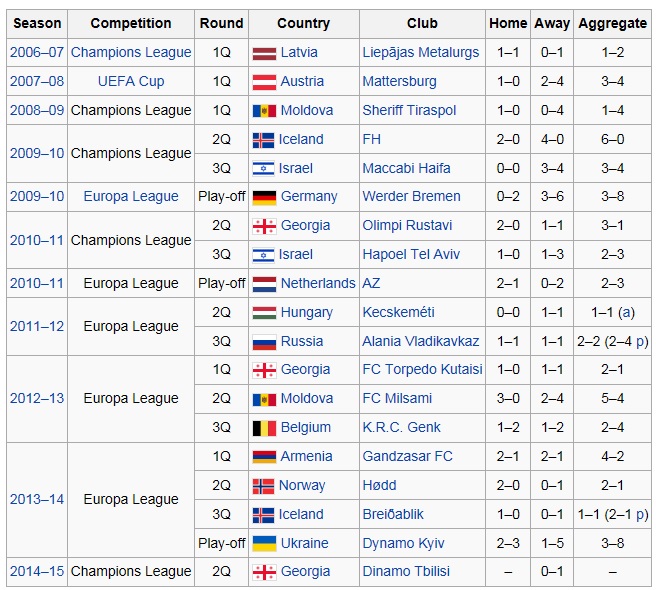Viewport: 656px width, 590px height.
Task: Click the Competition column header
Action: point(131,23)
